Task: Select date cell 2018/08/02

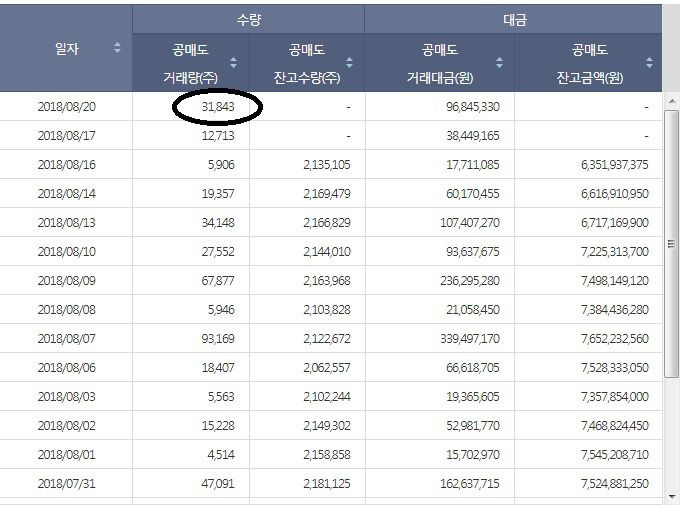Action: 66,426
